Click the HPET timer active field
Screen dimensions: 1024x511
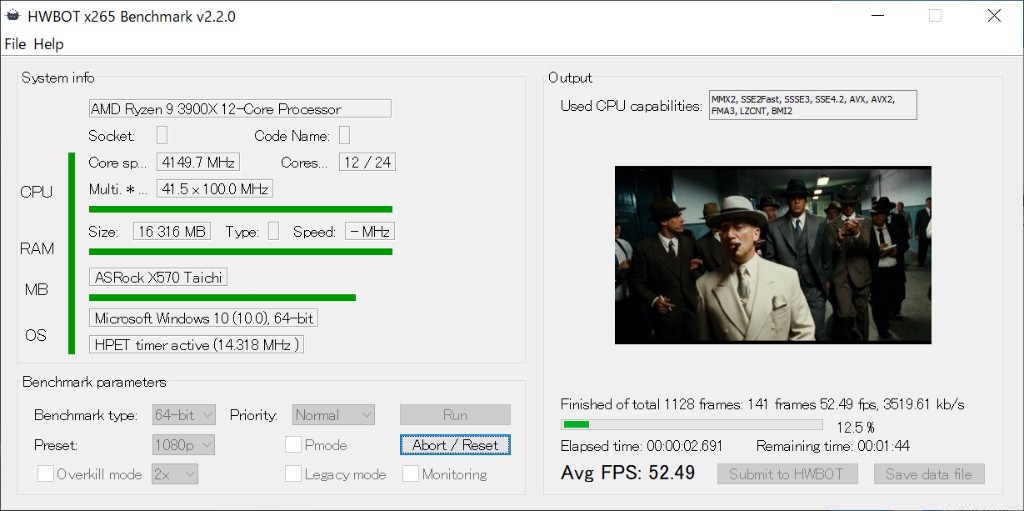196,344
